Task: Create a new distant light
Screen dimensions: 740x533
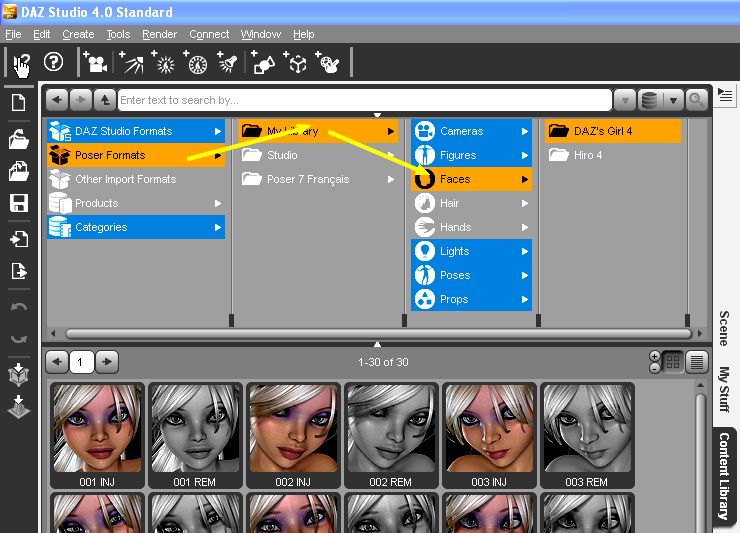Action: click(131, 62)
